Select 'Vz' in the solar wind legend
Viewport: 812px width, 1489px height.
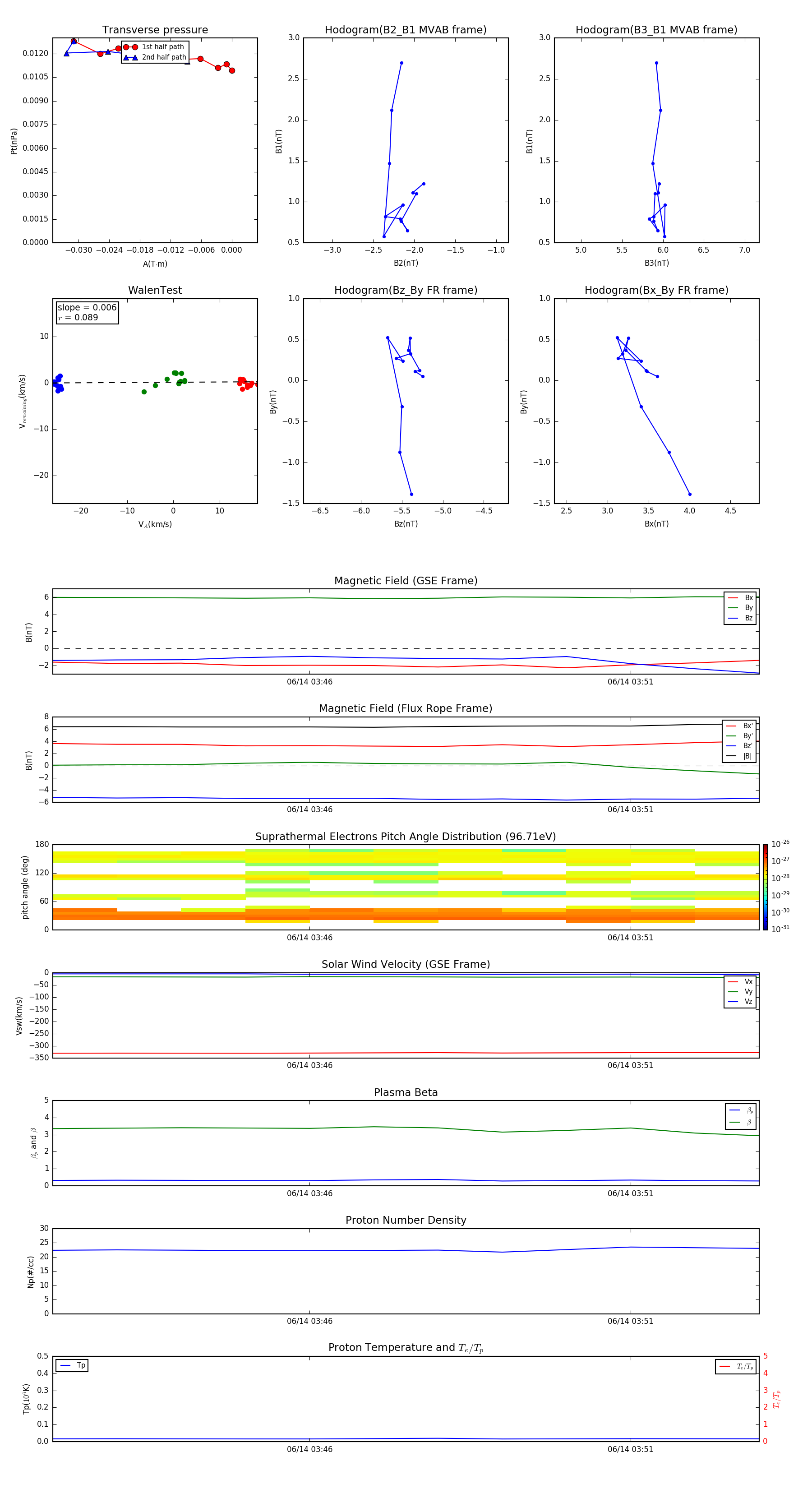pyautogui.click(x=740, y=1002)
